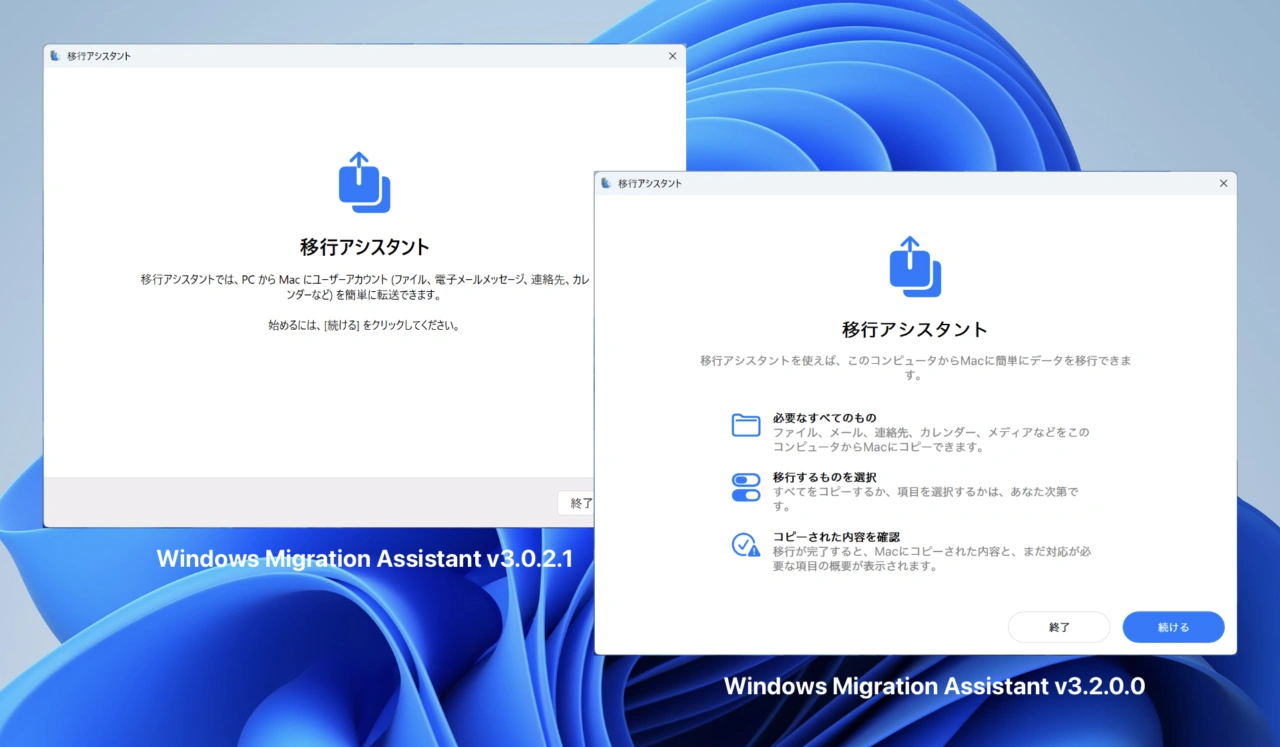Click the 終了 button in v3.0.2.1 window

coord(576,503)
